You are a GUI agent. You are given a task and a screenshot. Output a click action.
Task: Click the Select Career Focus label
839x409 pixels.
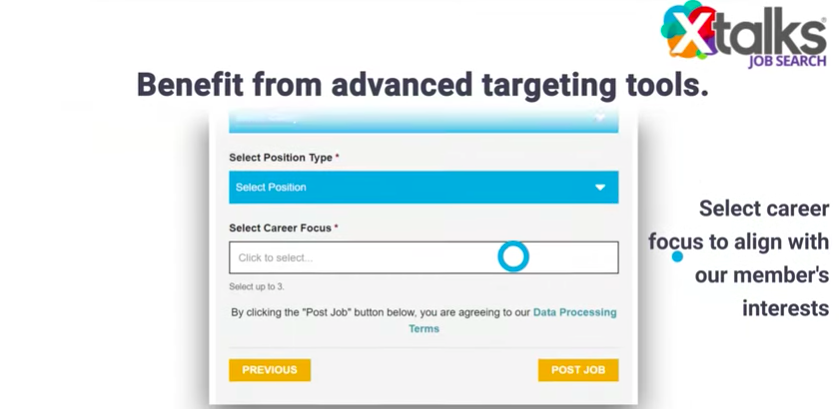point(283,228)
